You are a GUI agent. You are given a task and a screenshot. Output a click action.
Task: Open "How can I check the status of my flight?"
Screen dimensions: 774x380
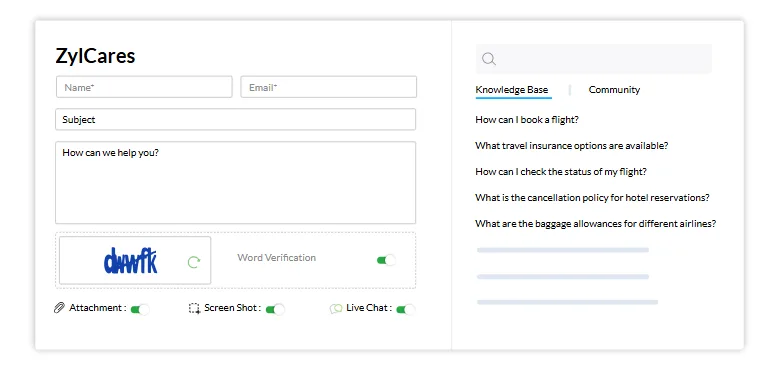tap(561, 172)
